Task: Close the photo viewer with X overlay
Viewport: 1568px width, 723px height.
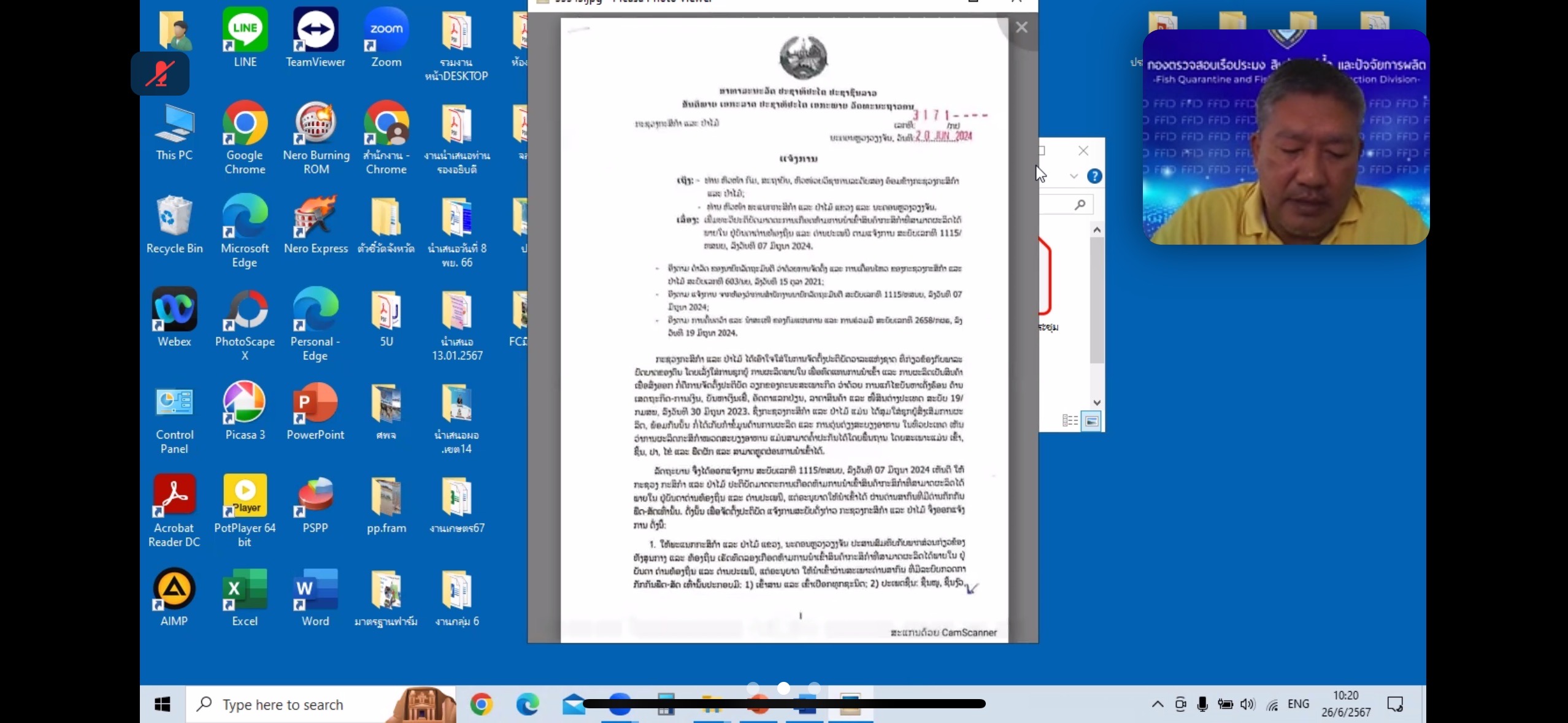Action: pos(1021,28)
